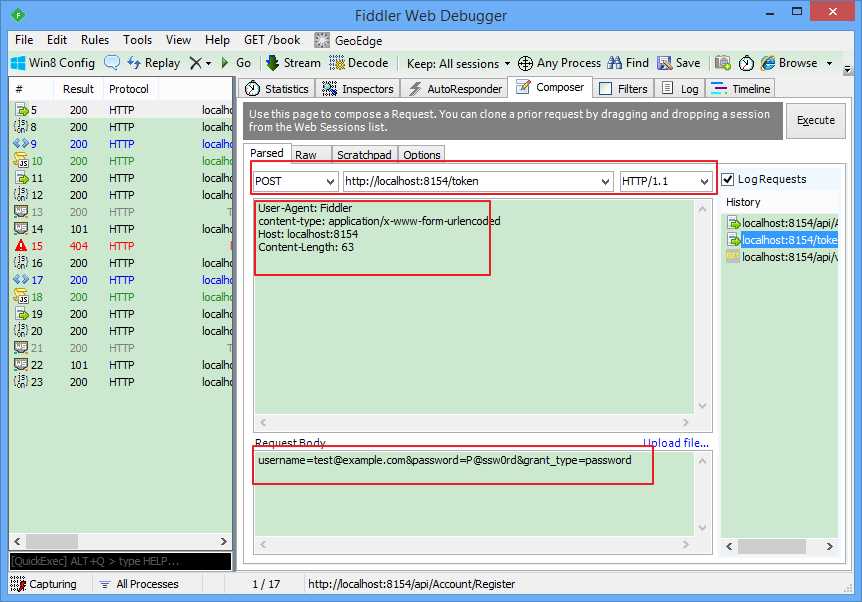
Task: Expand the toolbar overflow chevron
Action: [x=847, y=69]
